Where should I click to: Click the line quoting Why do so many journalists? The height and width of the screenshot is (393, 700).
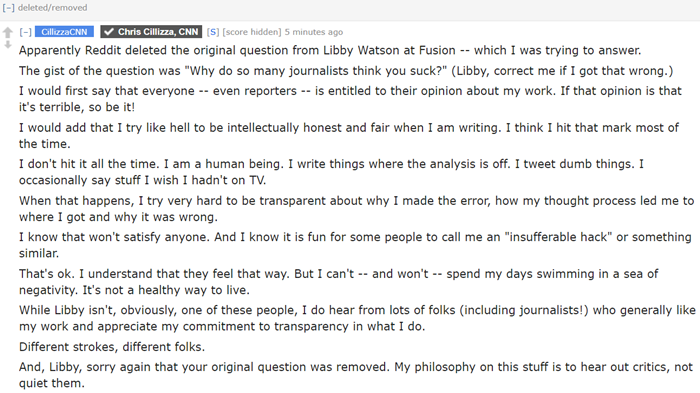point(346,71)
